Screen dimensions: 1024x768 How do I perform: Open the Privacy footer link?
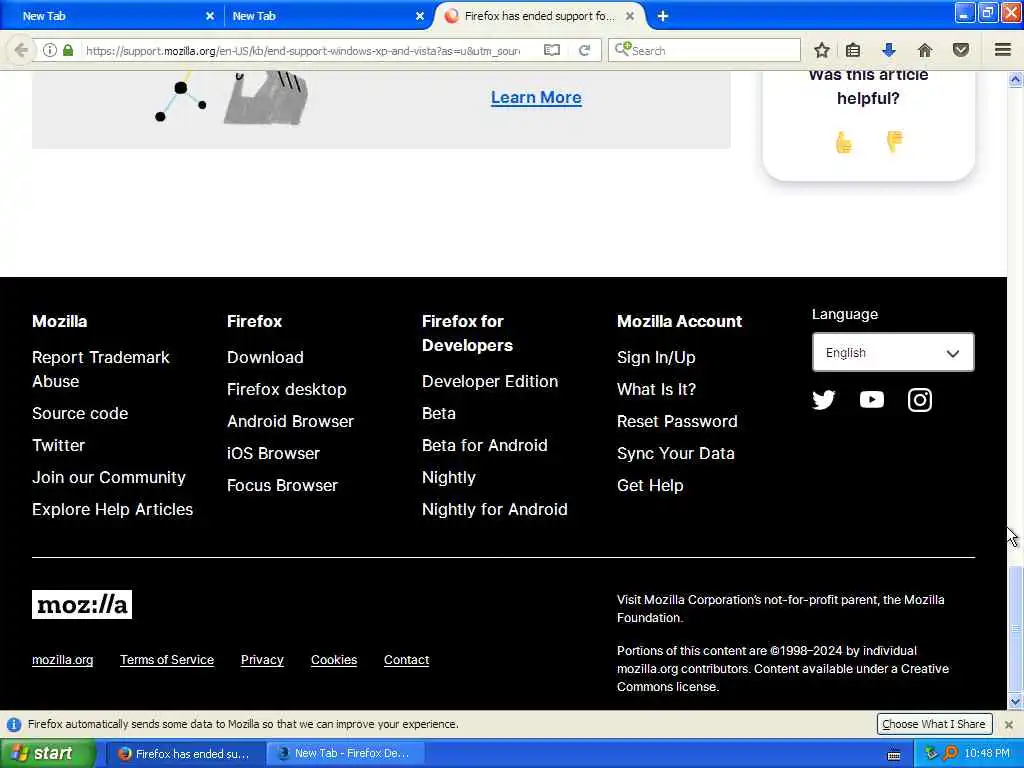coord(263,660)
